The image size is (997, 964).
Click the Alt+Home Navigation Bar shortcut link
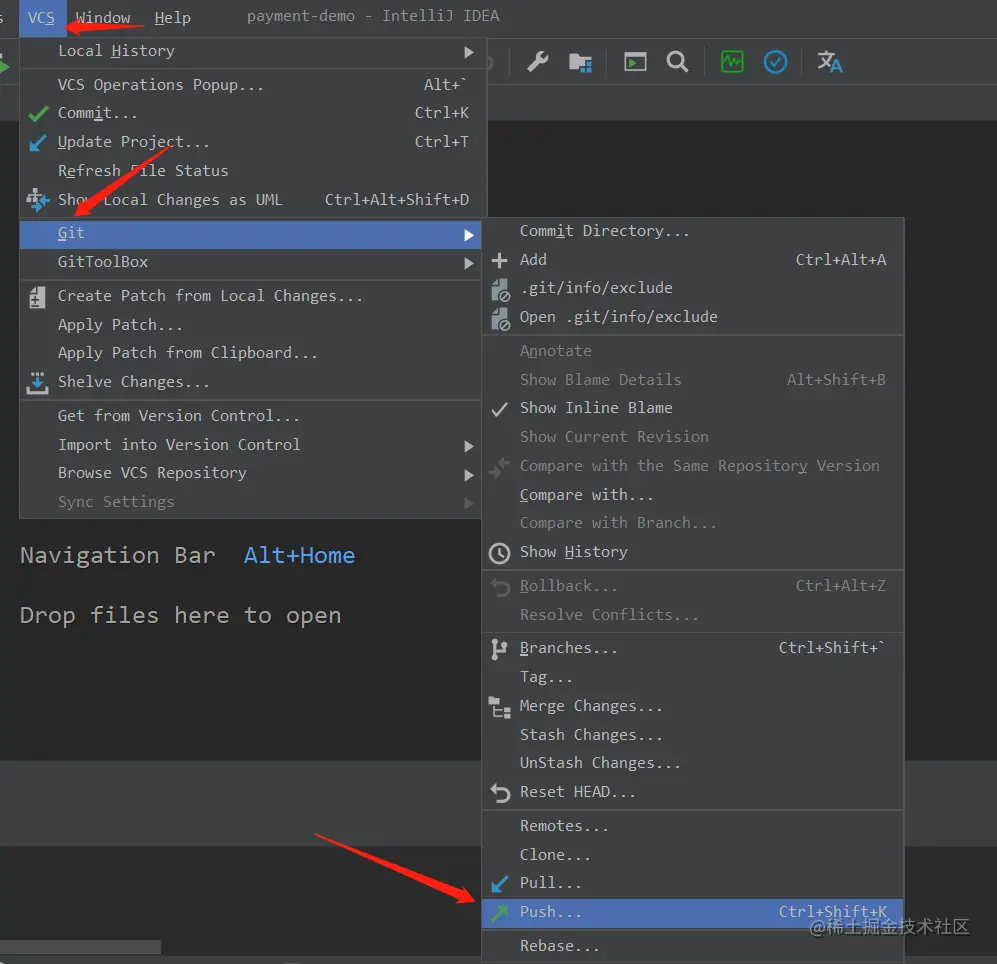click(299, 556)
